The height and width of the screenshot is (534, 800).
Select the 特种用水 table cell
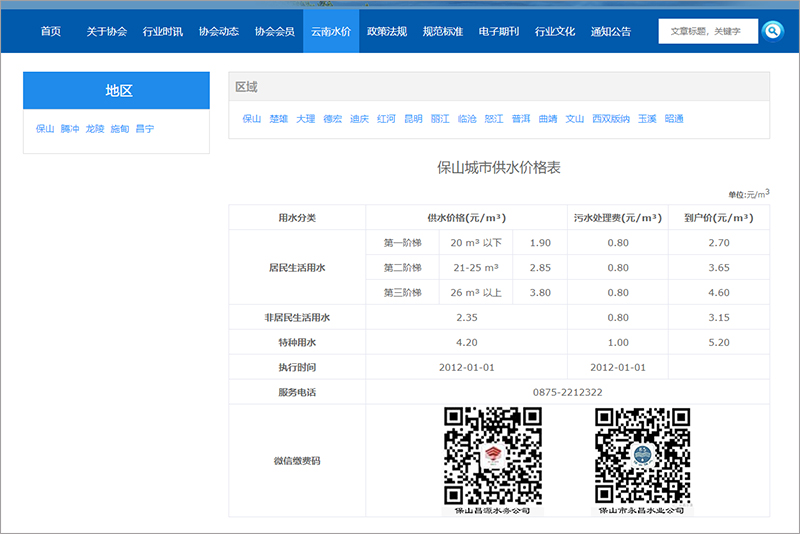pos(297,342)
